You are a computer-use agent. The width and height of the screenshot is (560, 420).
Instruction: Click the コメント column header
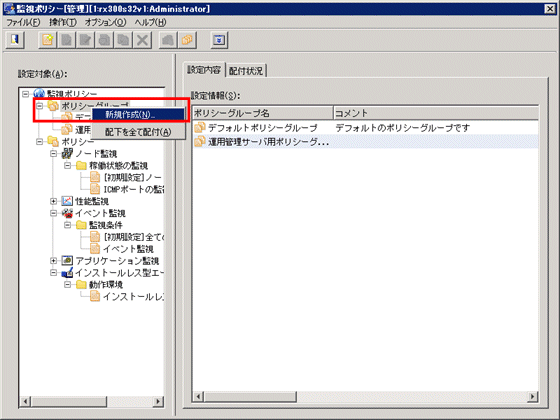pos(436,113)
